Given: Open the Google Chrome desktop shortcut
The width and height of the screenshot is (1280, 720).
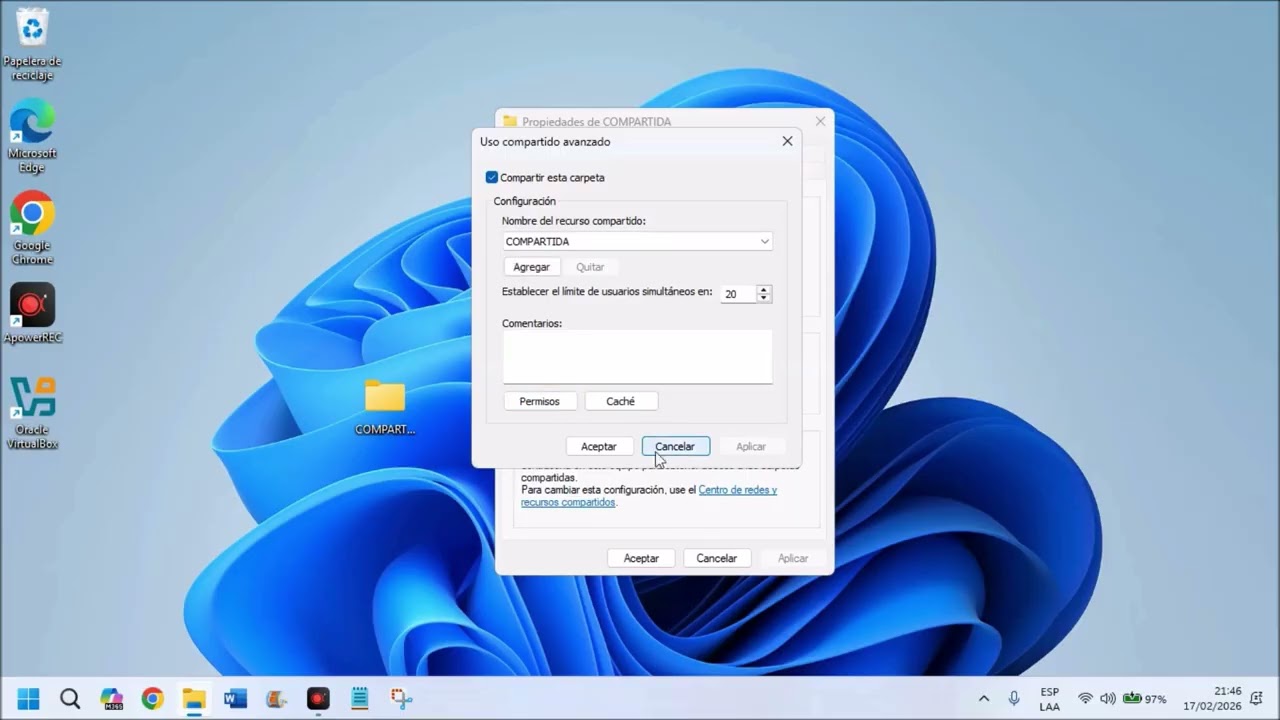Looking at the screenshot, I should click(x=32, y=228).
